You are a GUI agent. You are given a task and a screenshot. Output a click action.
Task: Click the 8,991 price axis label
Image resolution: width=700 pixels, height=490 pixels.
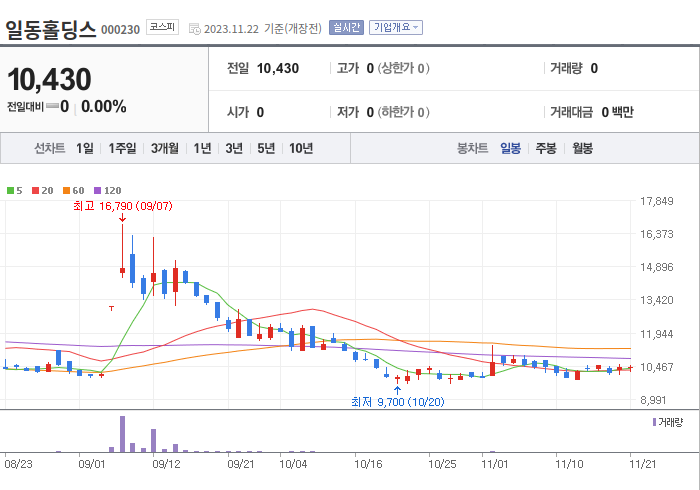pyautogui.click(x=653, y=400)
